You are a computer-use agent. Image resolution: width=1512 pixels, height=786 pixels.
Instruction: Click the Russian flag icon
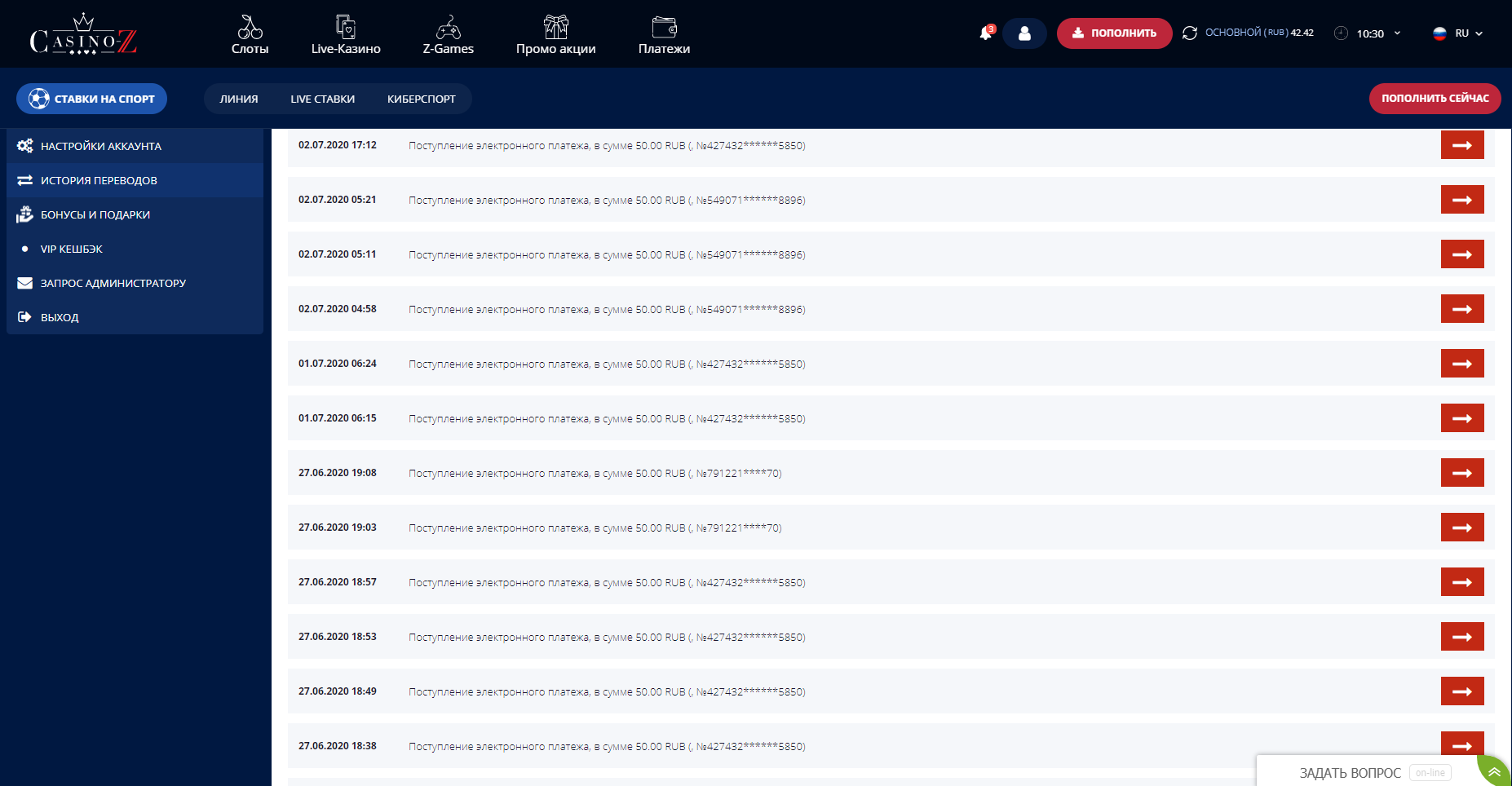1439,33
